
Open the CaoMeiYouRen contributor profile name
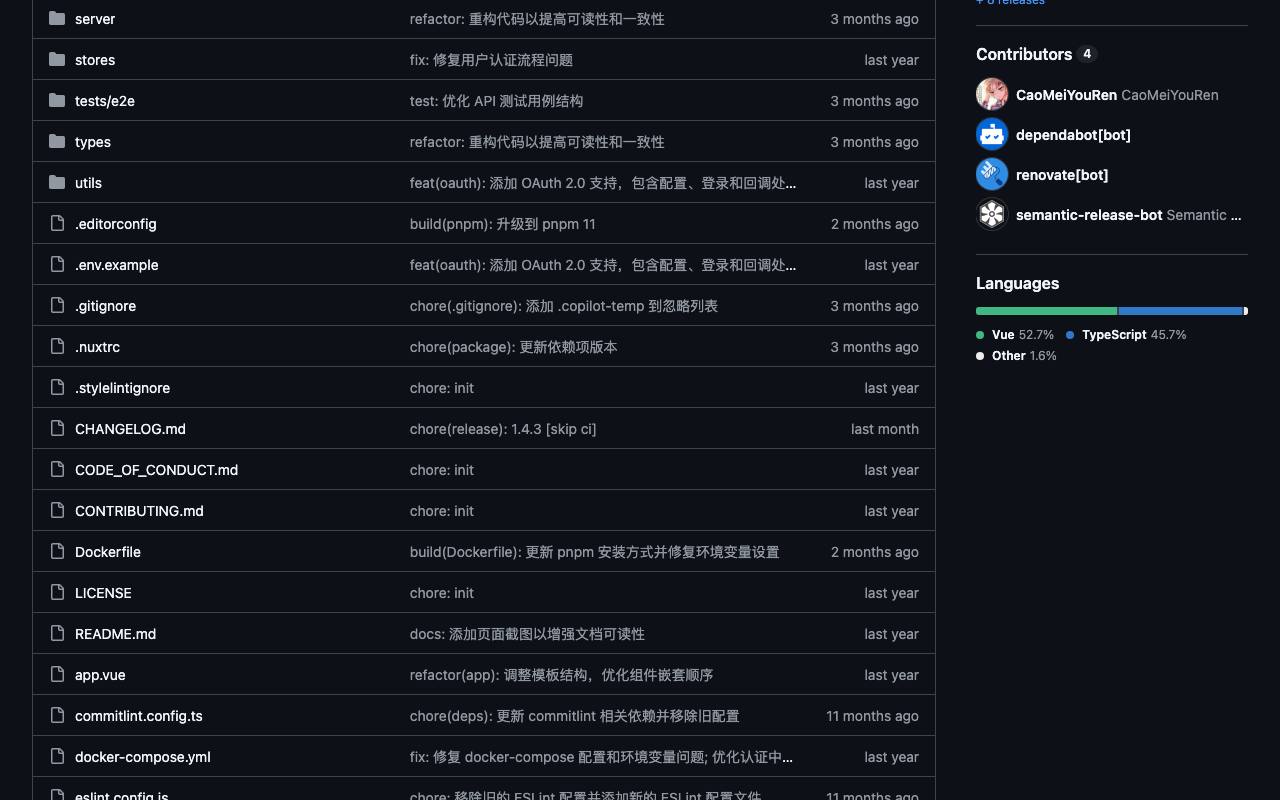1066,95
